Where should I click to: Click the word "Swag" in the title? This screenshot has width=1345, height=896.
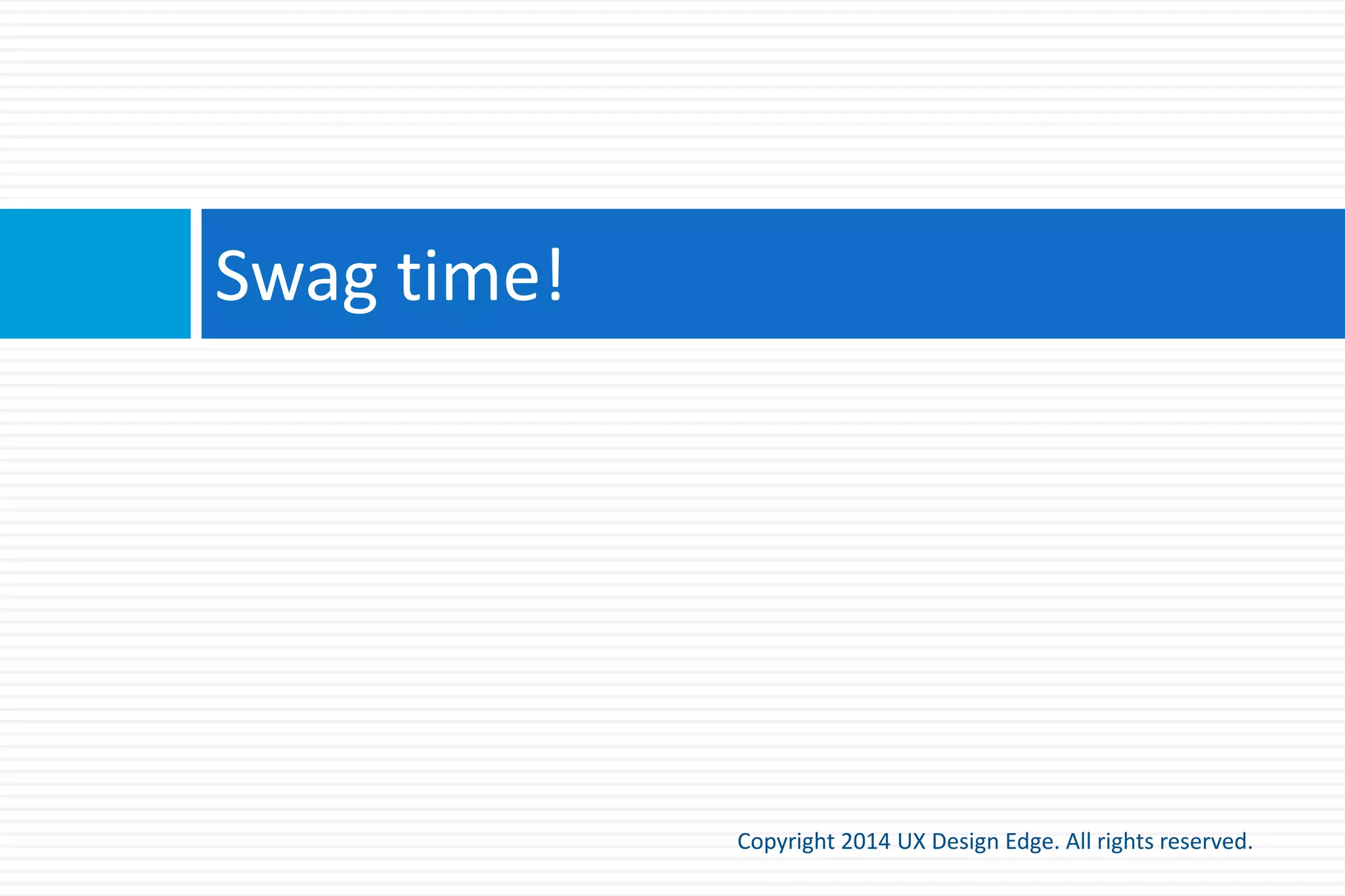point(296,277)
